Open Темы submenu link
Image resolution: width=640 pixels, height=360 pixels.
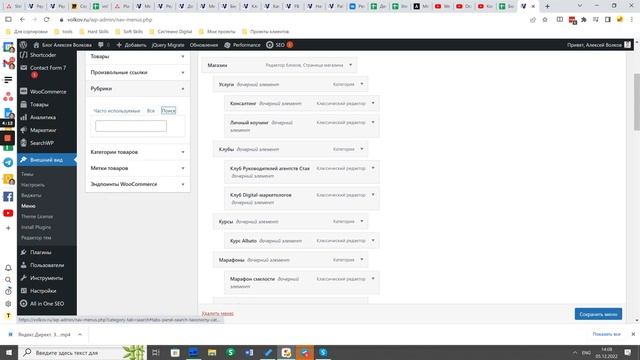tap(27, 174)
